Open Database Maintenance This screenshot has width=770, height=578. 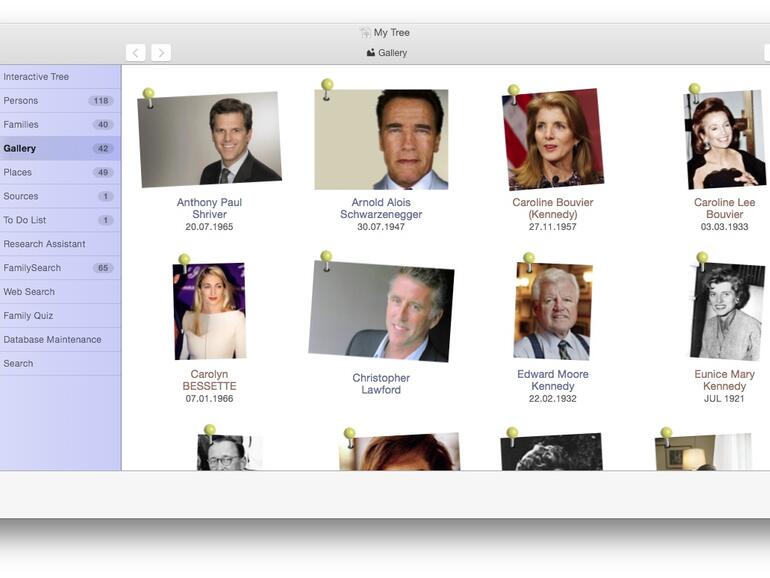(x=60, y=339)
